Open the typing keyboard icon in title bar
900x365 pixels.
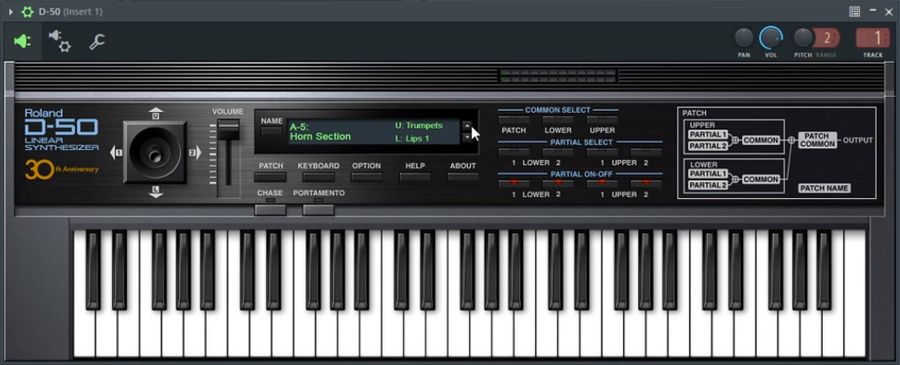[x=854, y=11]
